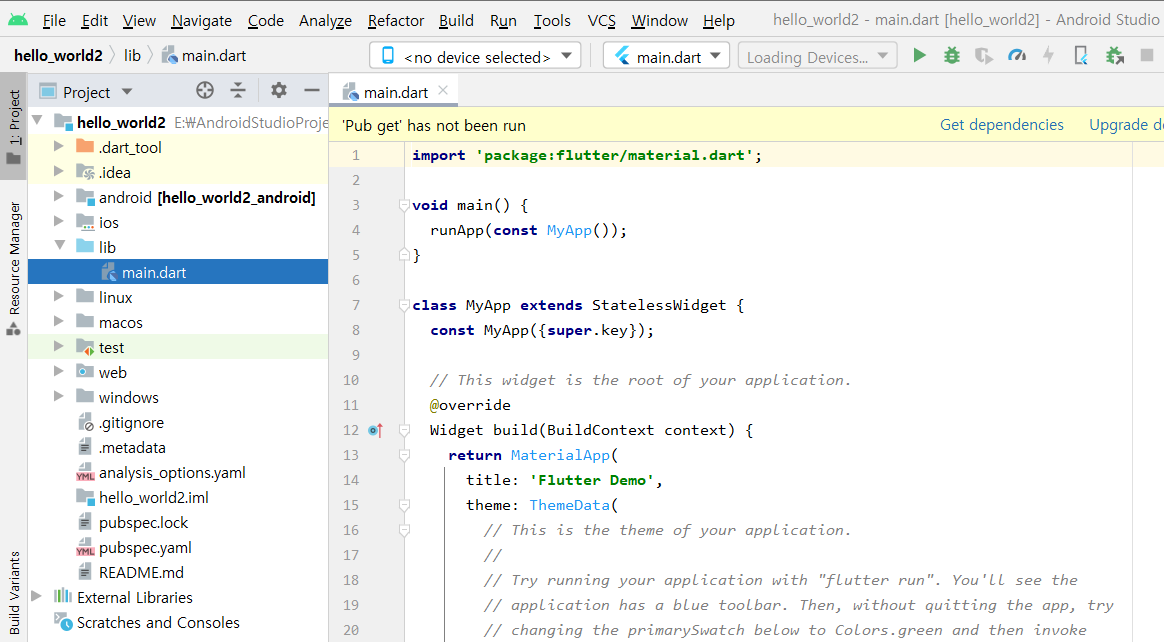1164x642 pixels.
Task: Click line number 10 in gutter
Action: coord(350,380)
